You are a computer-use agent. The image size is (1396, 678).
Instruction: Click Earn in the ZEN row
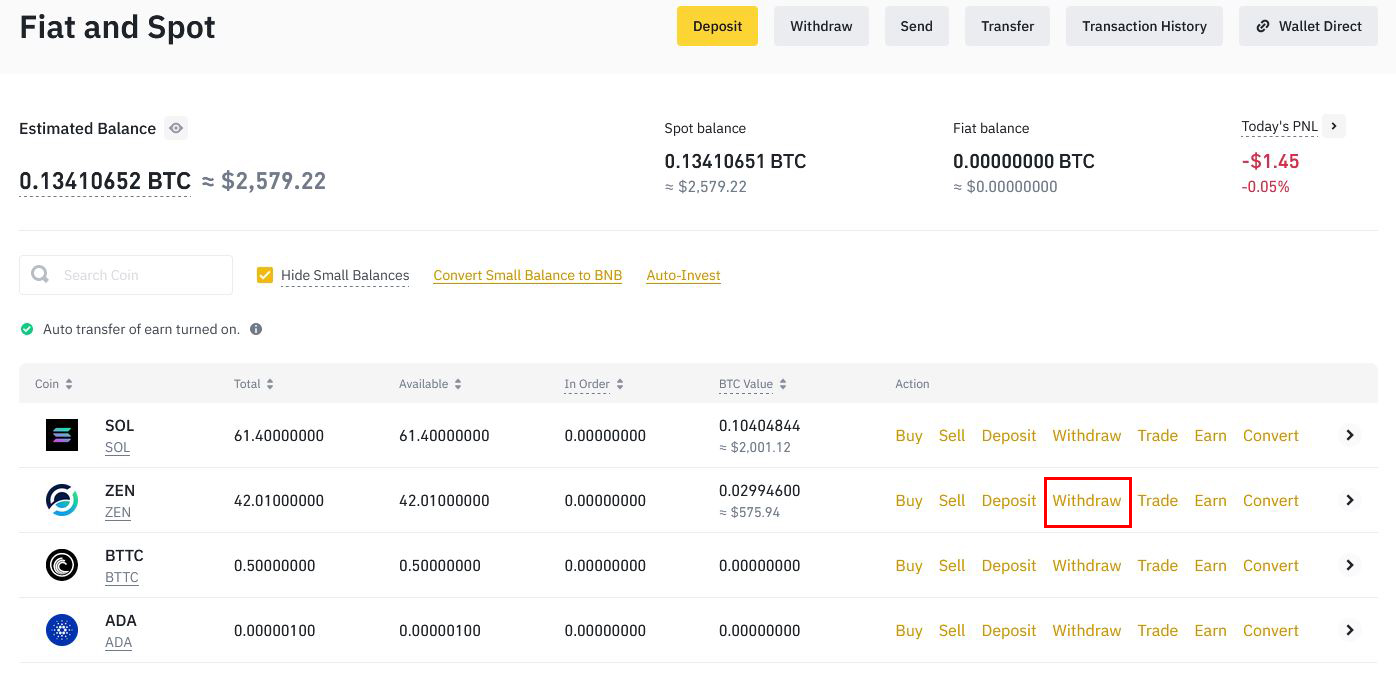tap(1210, 500)
